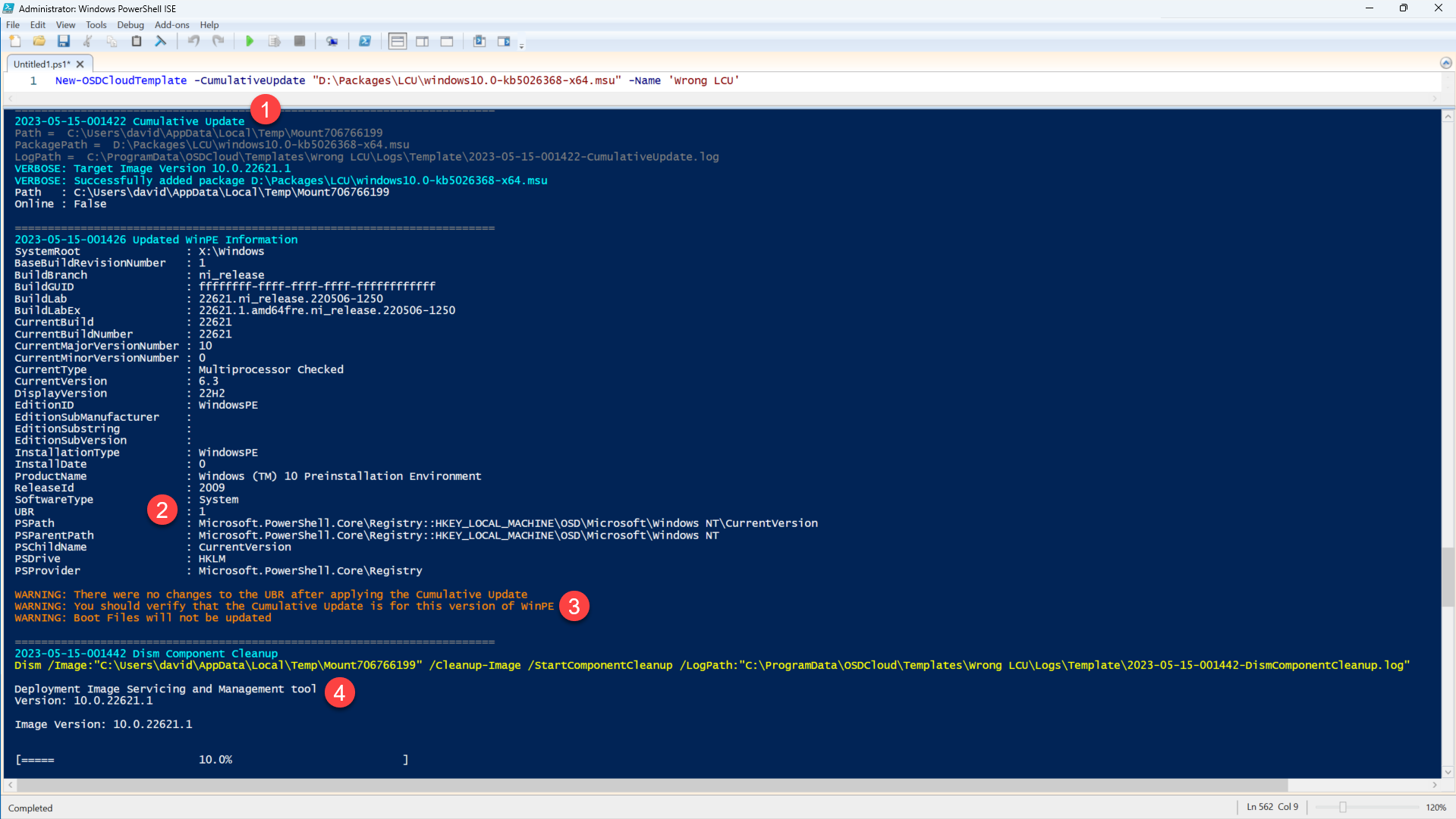Toggle Show Script Pane Right layout
This screenshot has width=1456, height=819.
423,42
